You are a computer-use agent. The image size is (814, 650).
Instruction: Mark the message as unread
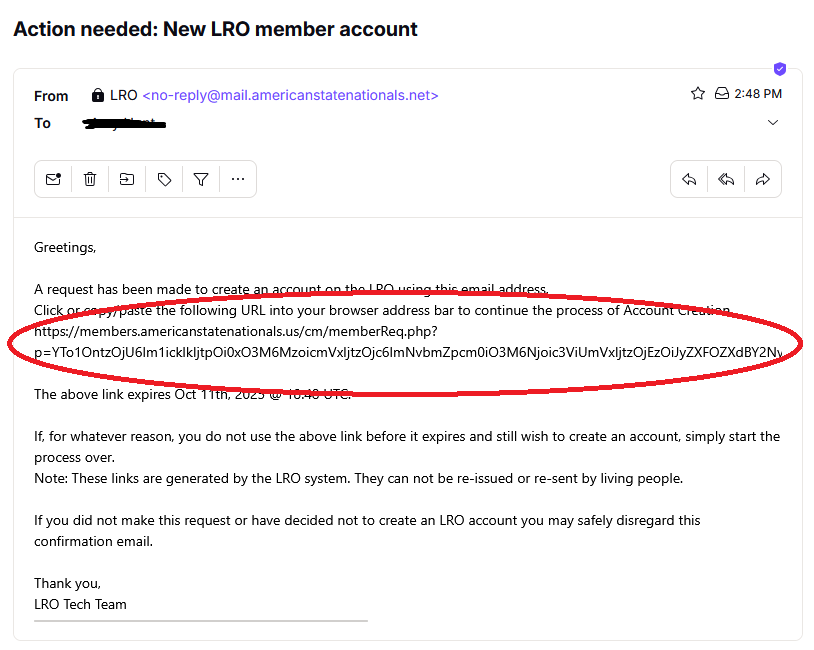coord(53,179)
